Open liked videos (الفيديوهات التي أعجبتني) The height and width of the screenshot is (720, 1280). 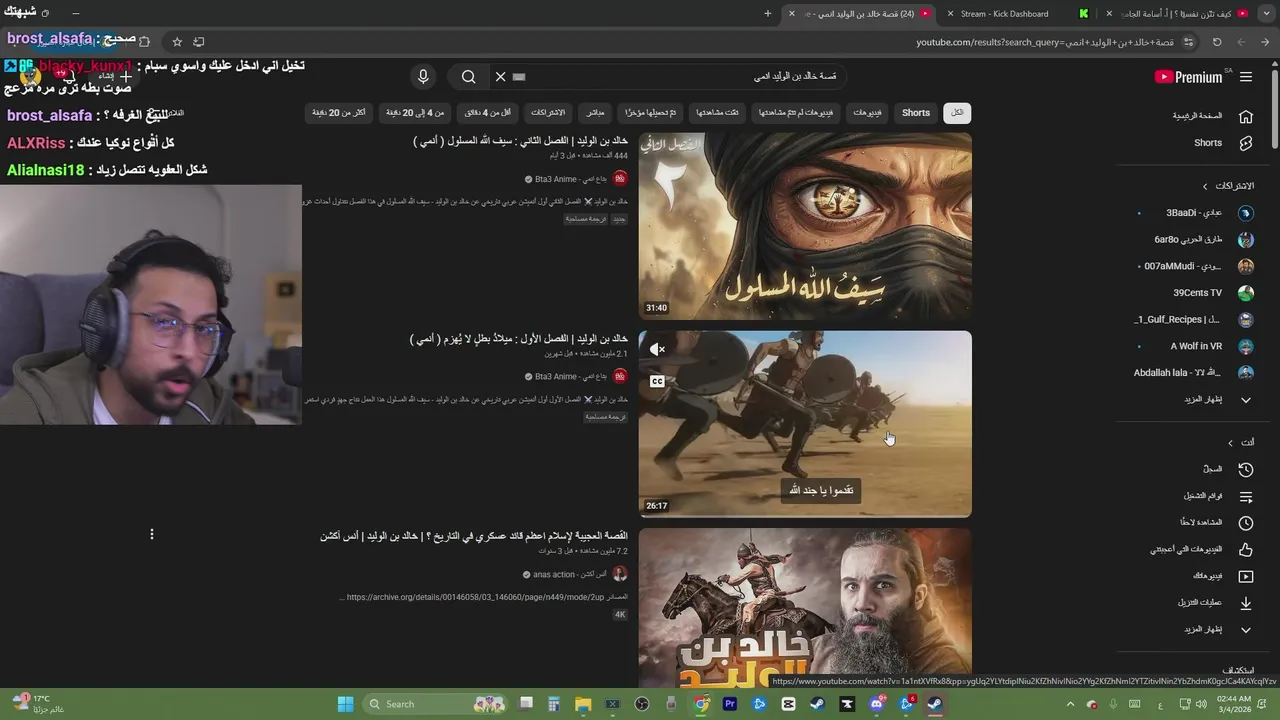1202,549
